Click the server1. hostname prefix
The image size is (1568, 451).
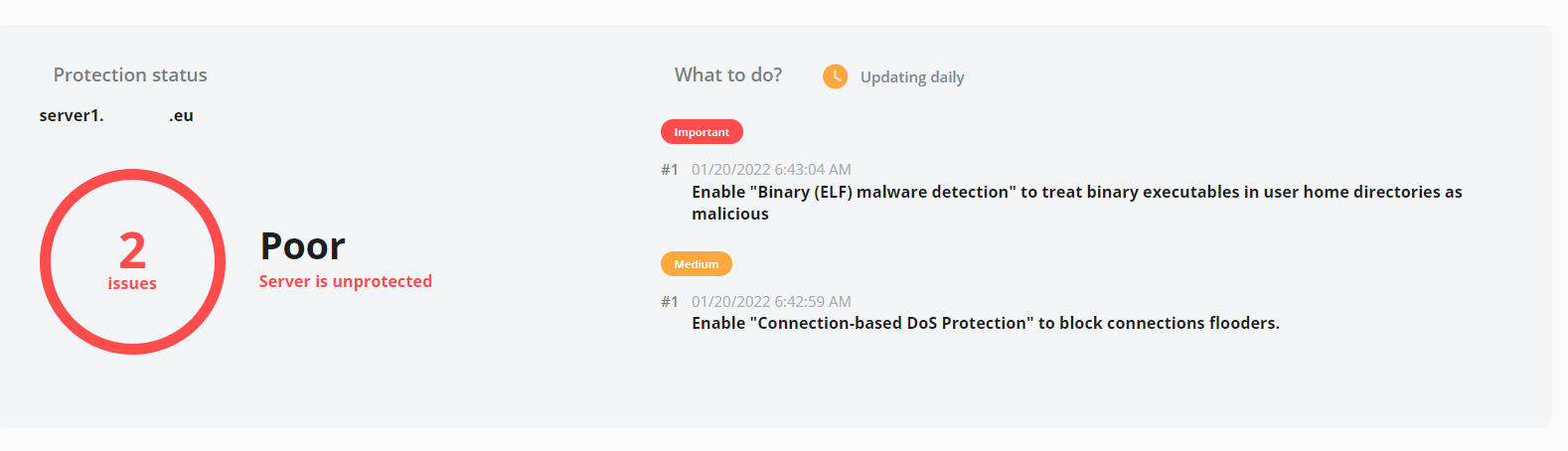tap(71, 116)
